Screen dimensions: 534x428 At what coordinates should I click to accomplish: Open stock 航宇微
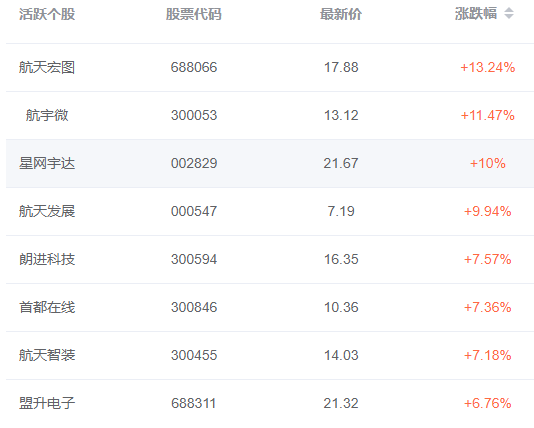47,115
